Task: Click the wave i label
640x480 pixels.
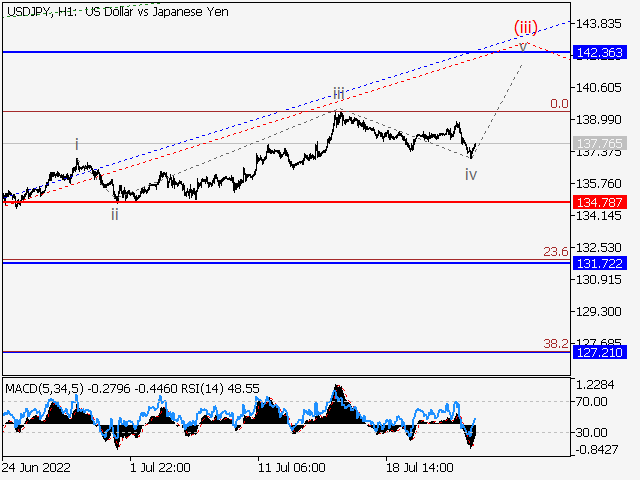Action: click(76, 144)
